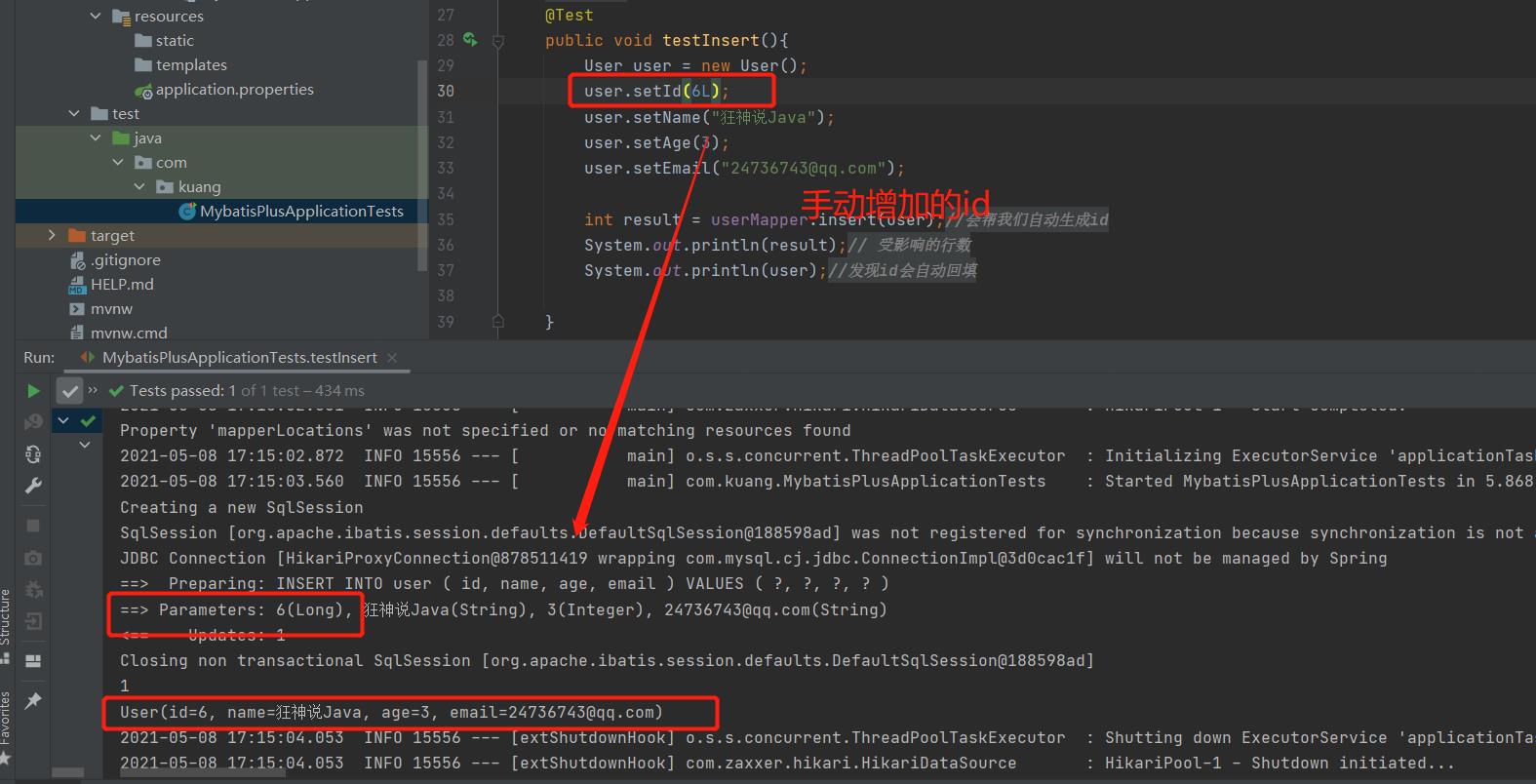Click the 'Creating a new SqlSession' console line
1536x784 pixels.
click(x=241, y=507)
